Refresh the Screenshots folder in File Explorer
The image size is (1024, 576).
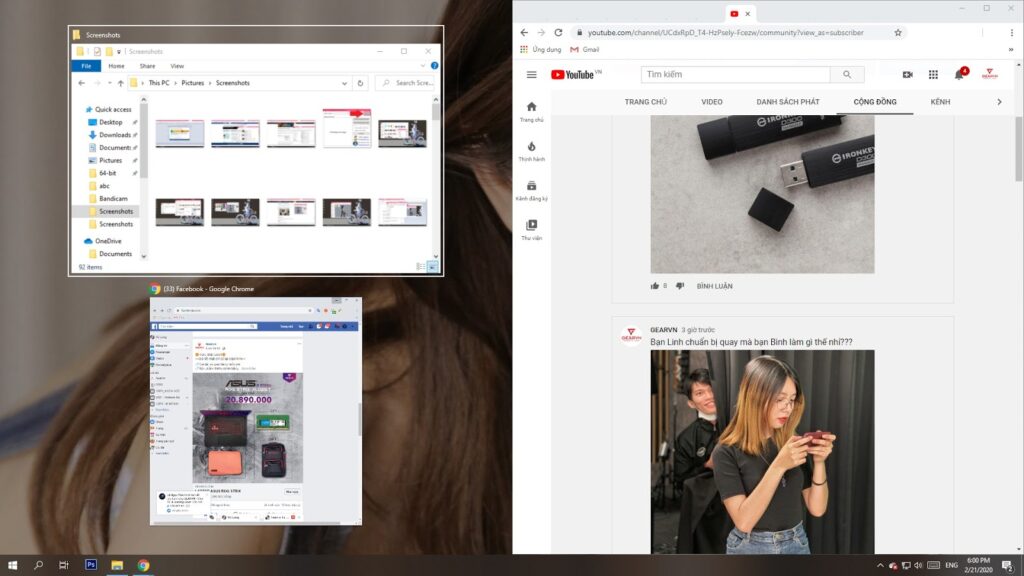[360, 83]
